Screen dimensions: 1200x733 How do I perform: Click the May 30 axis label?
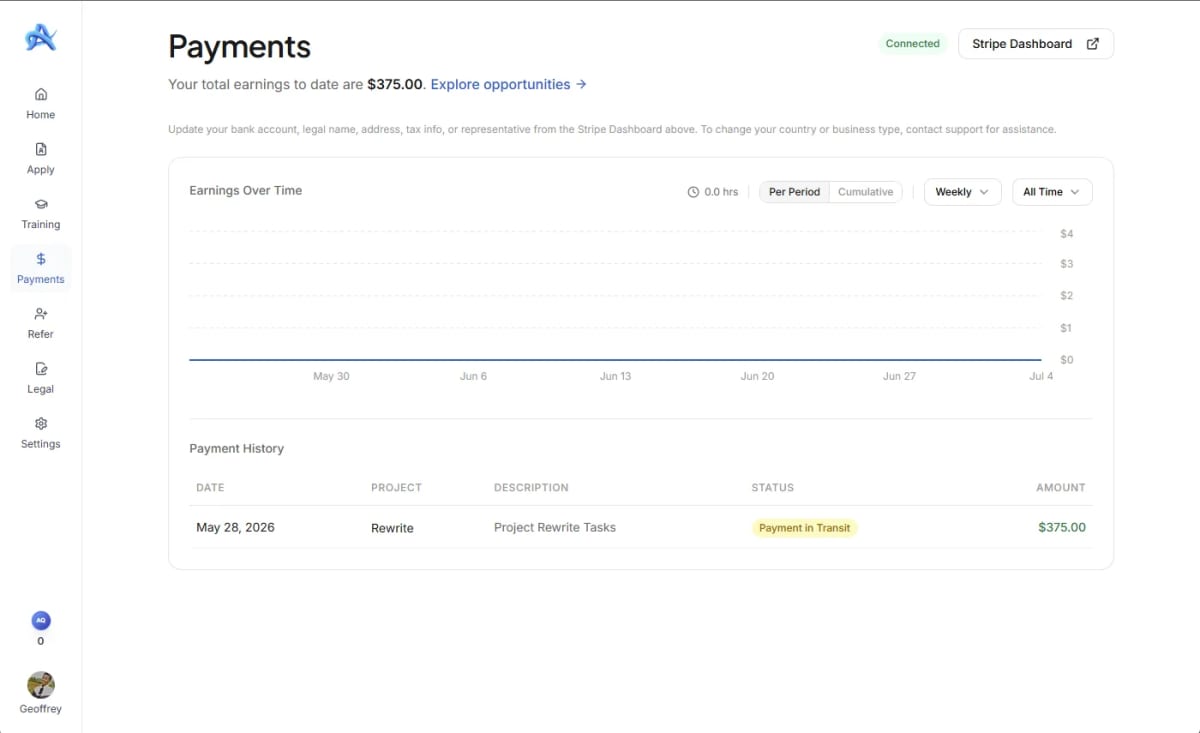tap(331, 376)
